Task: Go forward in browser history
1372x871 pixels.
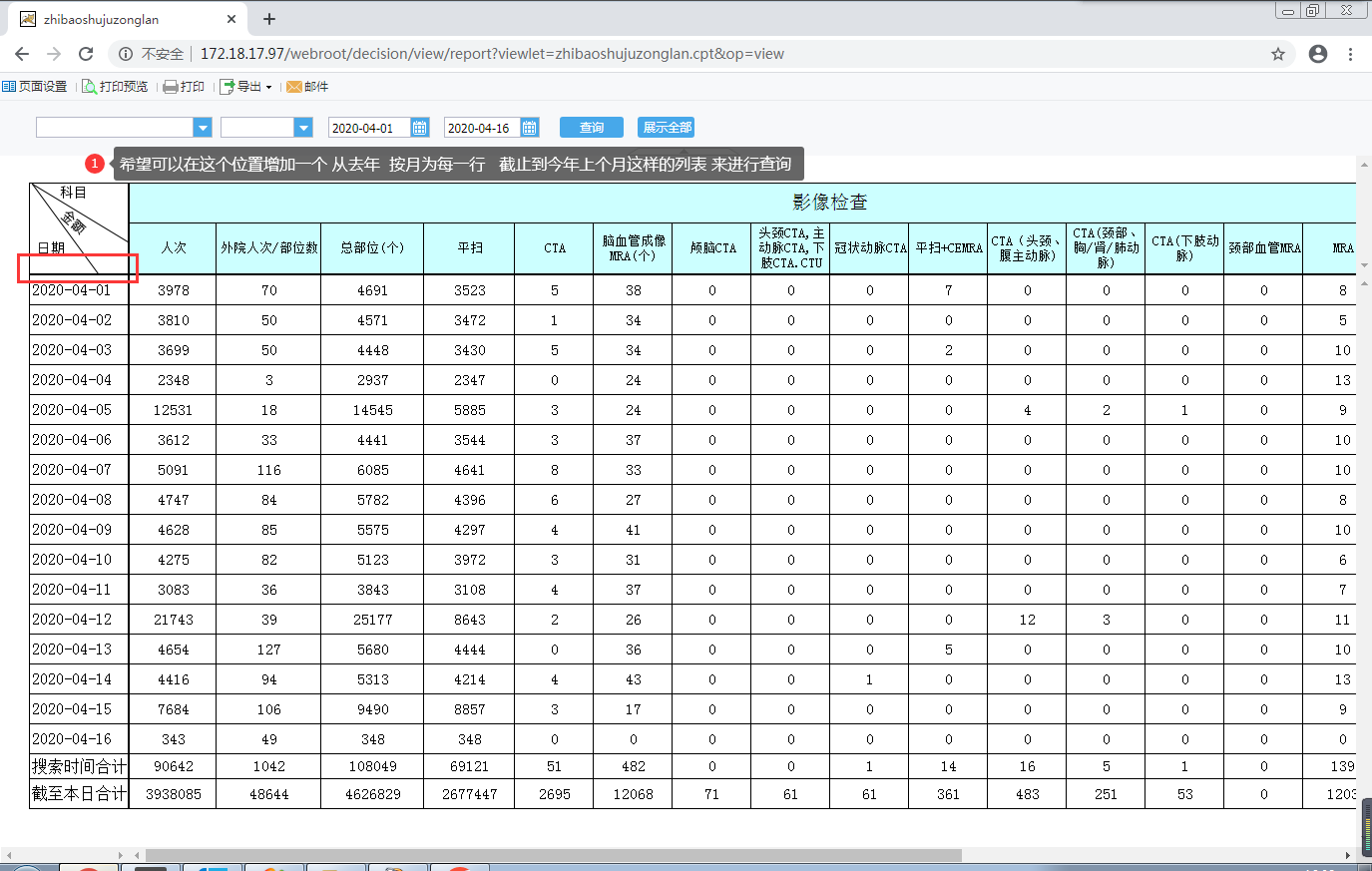Action: 54,54
